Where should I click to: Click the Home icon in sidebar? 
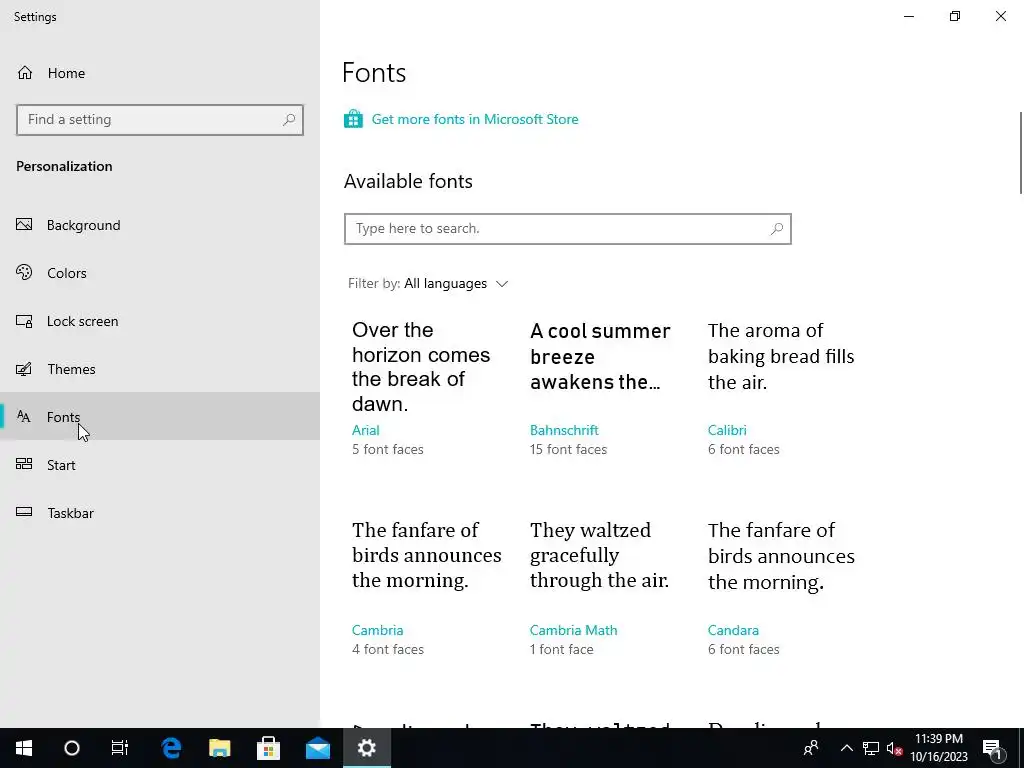click(25, 72)
